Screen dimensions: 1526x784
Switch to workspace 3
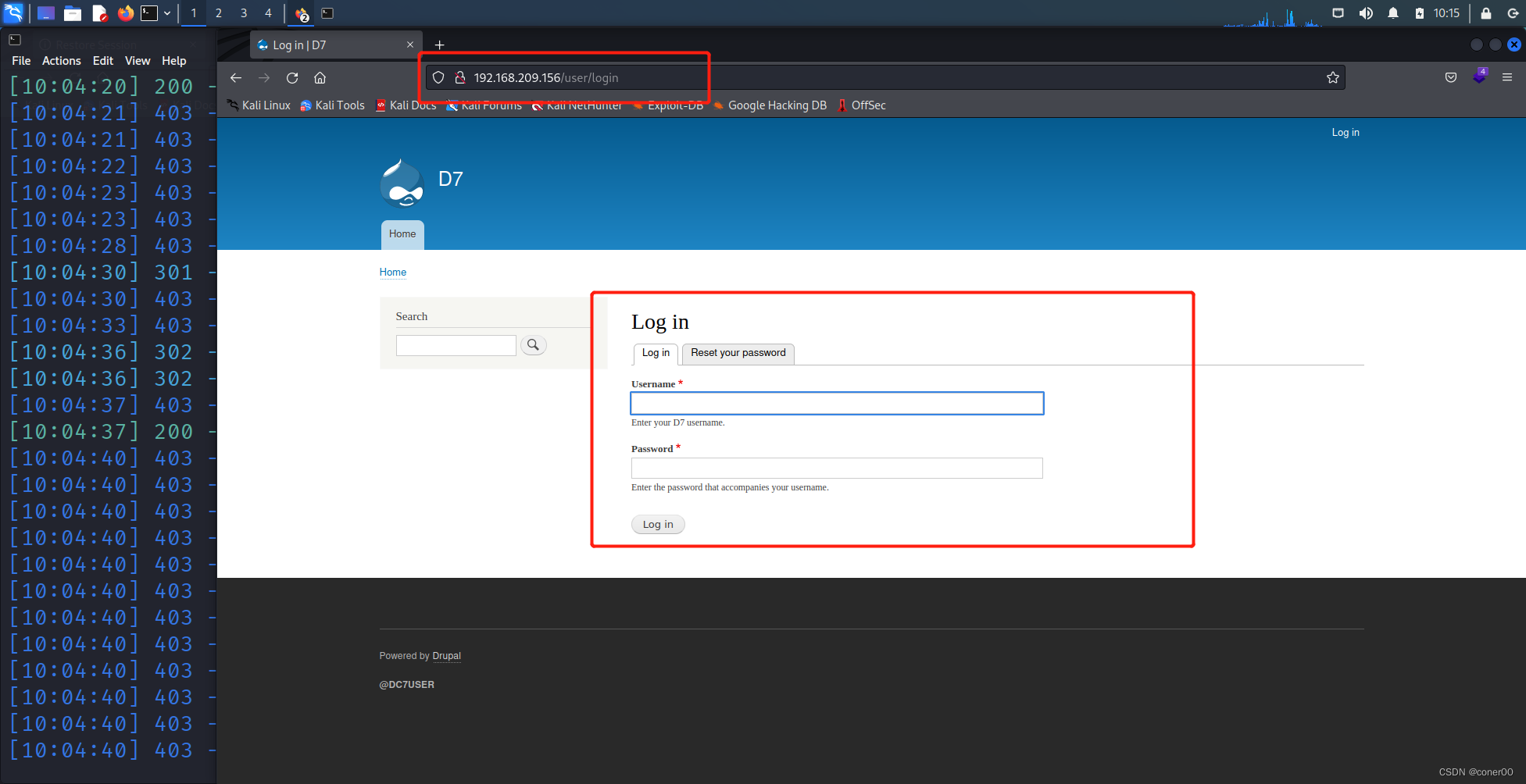click(x=244, y=13)
